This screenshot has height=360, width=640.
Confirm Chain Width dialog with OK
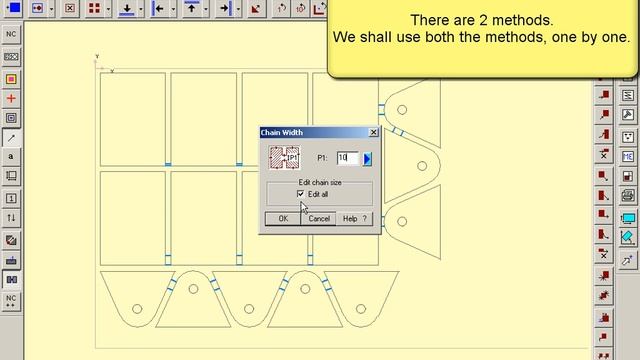[x=283, y=219]
